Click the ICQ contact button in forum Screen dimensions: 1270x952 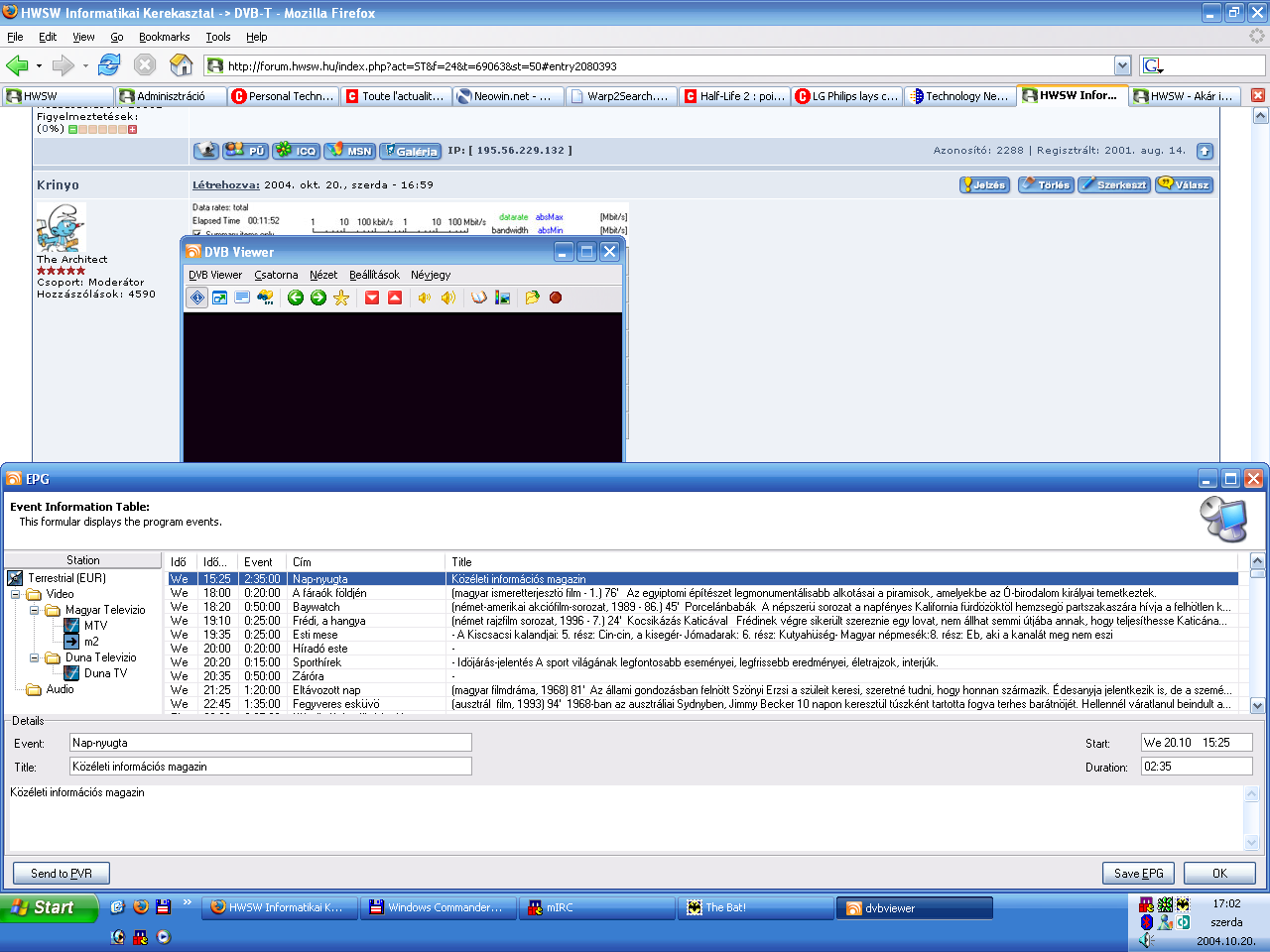(296, 151)
